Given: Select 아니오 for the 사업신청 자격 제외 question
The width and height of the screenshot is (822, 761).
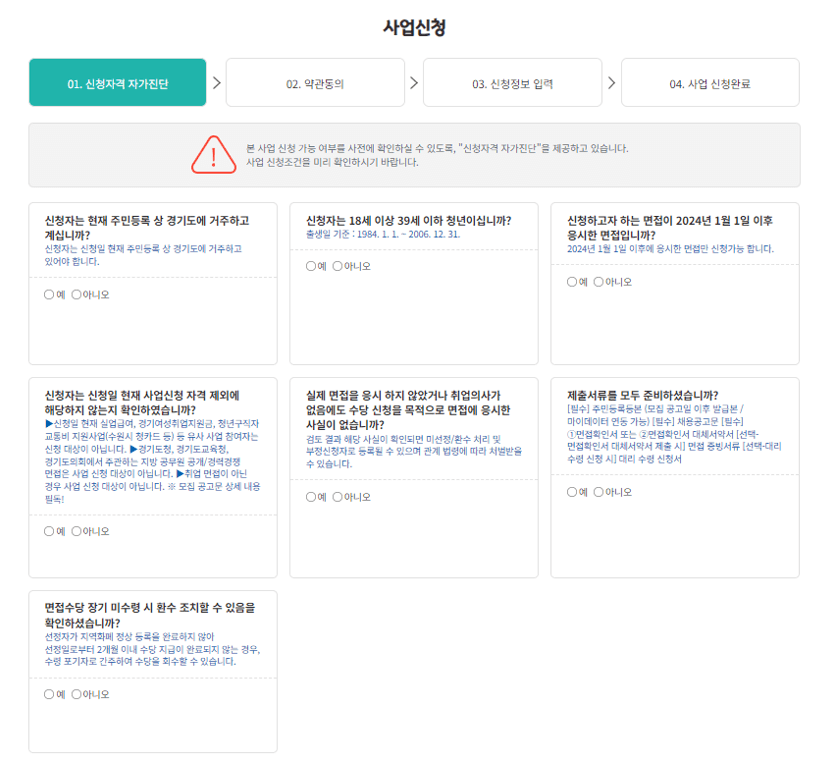Looking at the screenshot, I should [75, 531].
